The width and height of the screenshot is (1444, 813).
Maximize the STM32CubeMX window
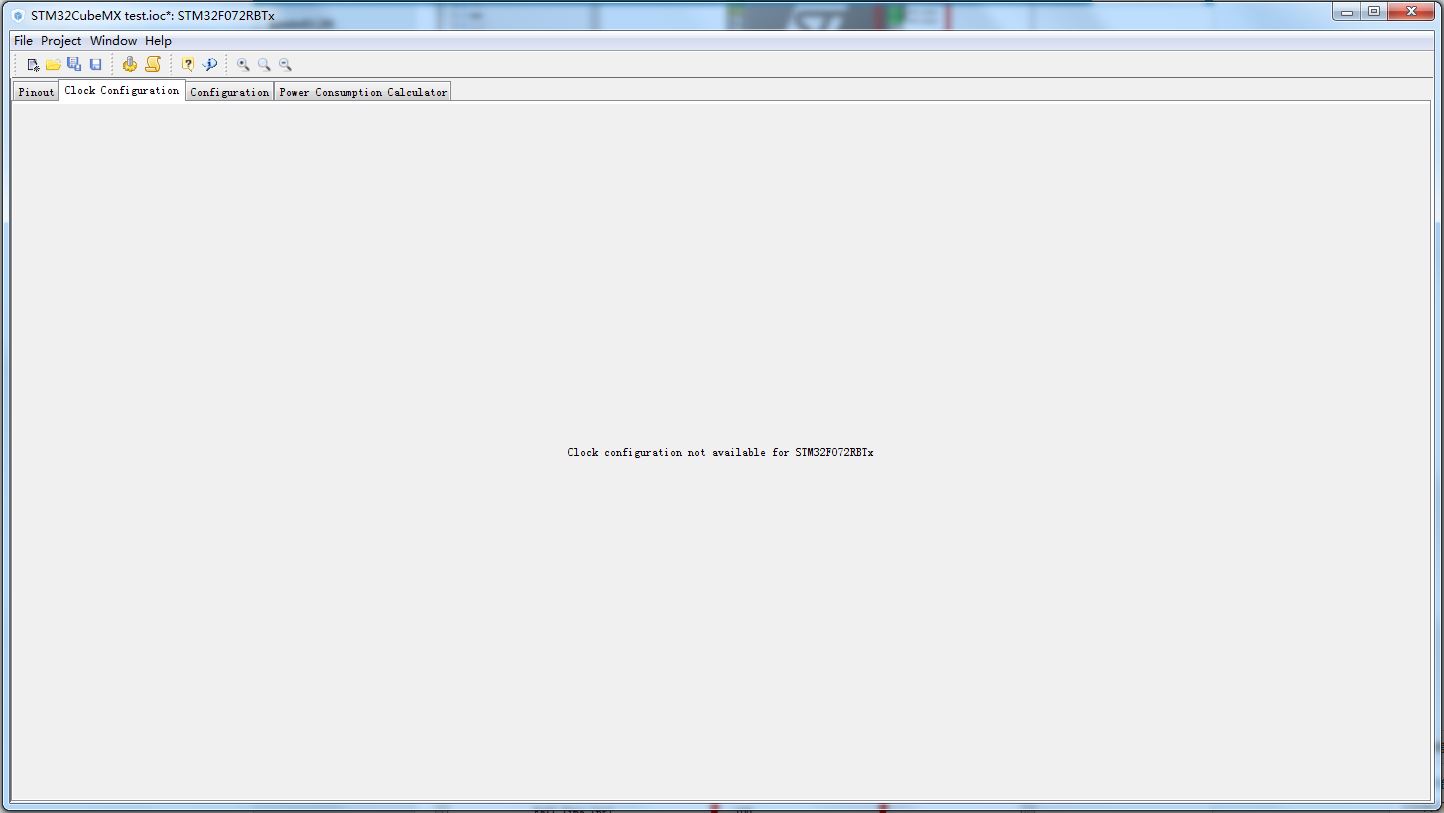(1374, 12)
